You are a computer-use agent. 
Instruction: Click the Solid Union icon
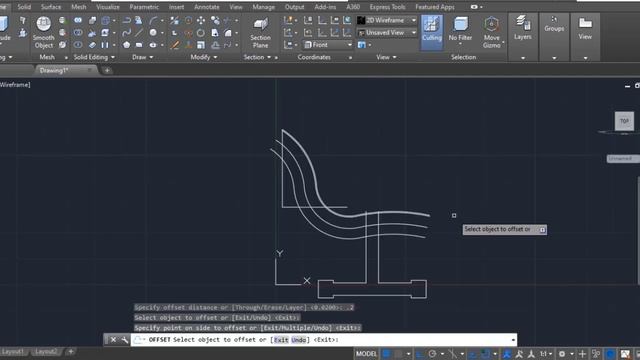(78, 20)
